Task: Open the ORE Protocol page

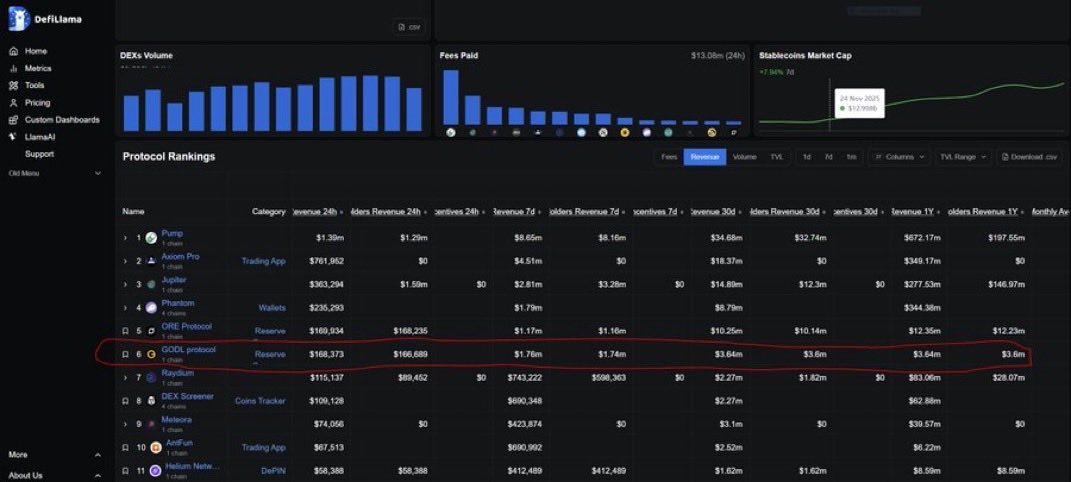Action: (186, 326)
